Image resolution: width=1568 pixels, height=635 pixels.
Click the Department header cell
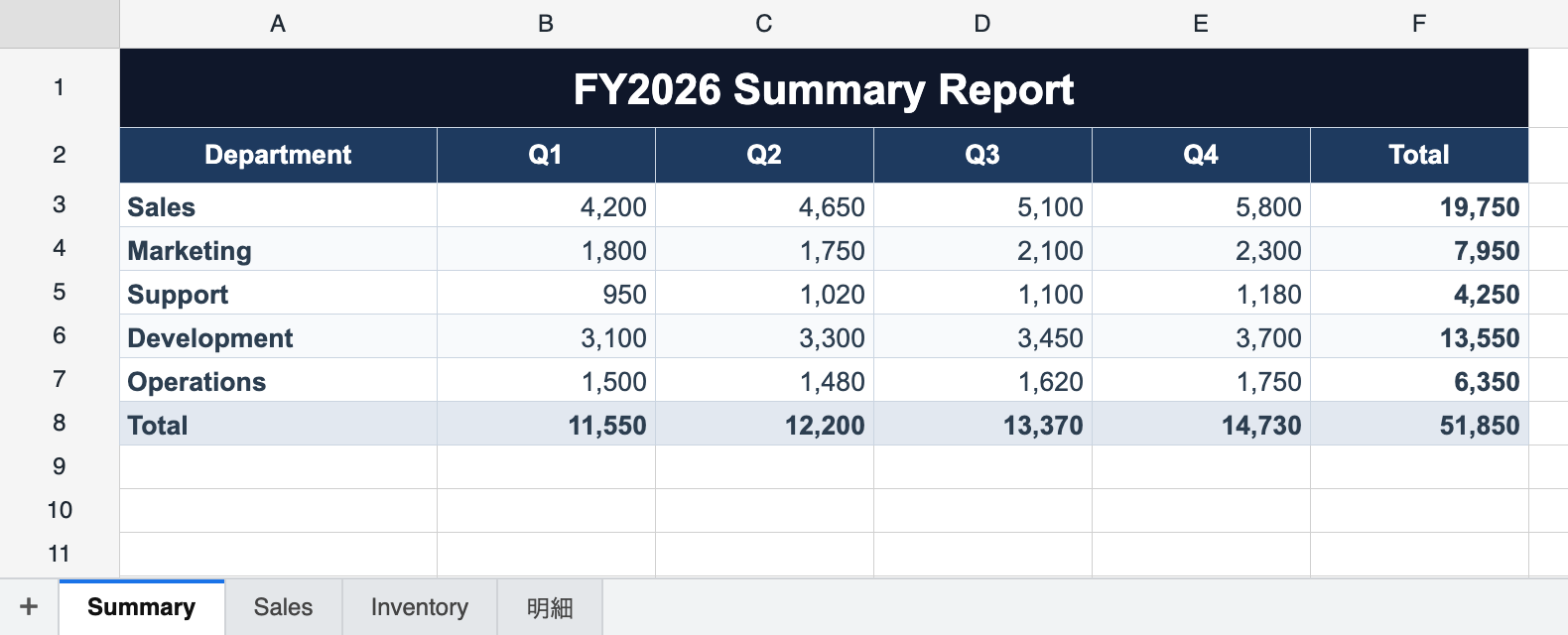278,155
